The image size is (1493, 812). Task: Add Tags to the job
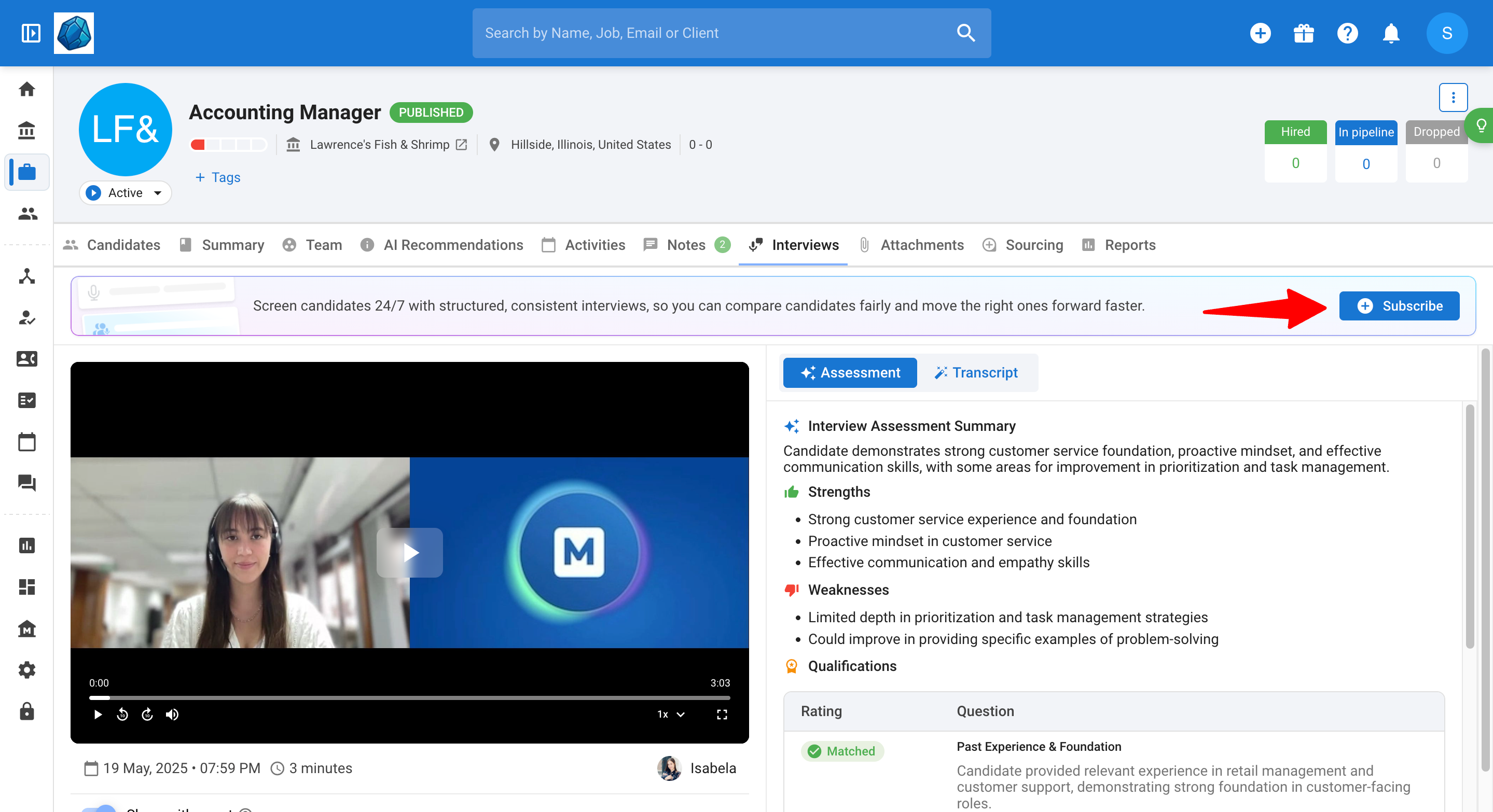(x=218, y=177)
